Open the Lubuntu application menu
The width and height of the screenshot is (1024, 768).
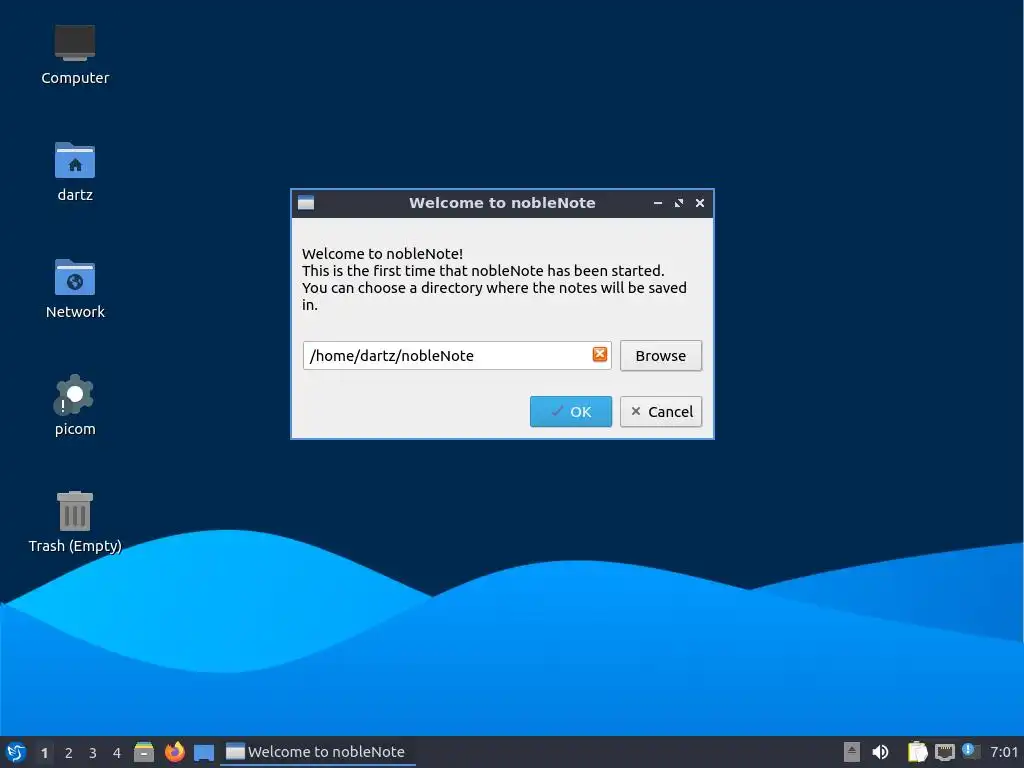click(16, 752)
